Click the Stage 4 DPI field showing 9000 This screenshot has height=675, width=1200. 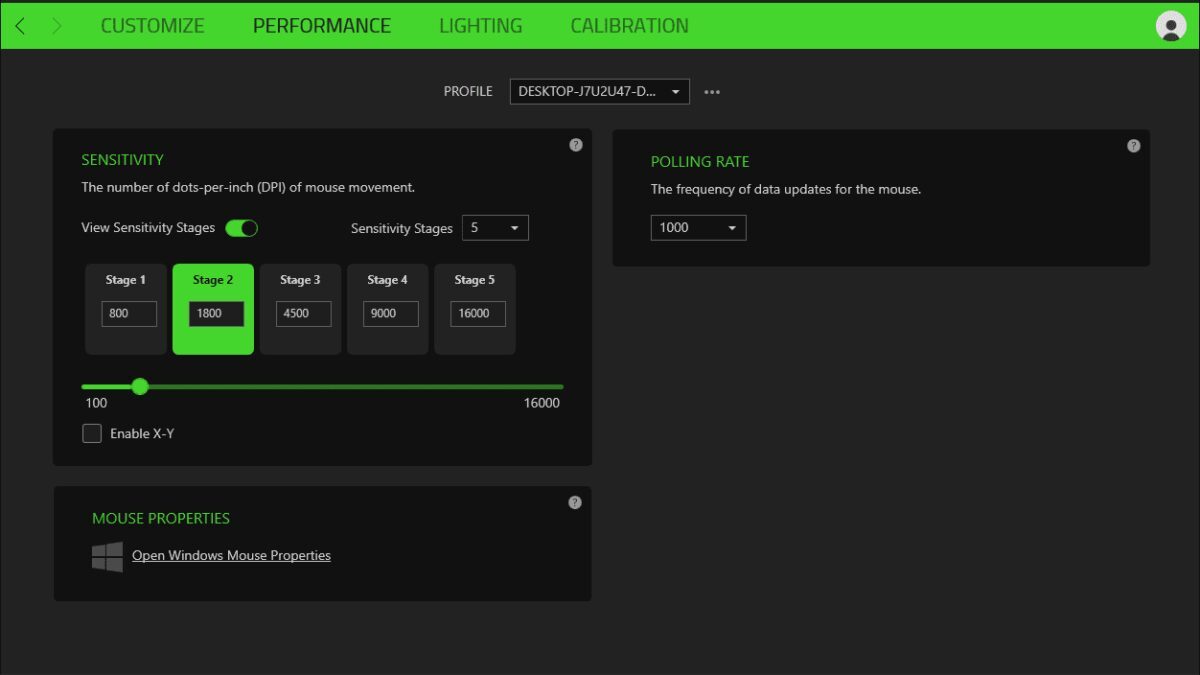click(x=391, y=313)
